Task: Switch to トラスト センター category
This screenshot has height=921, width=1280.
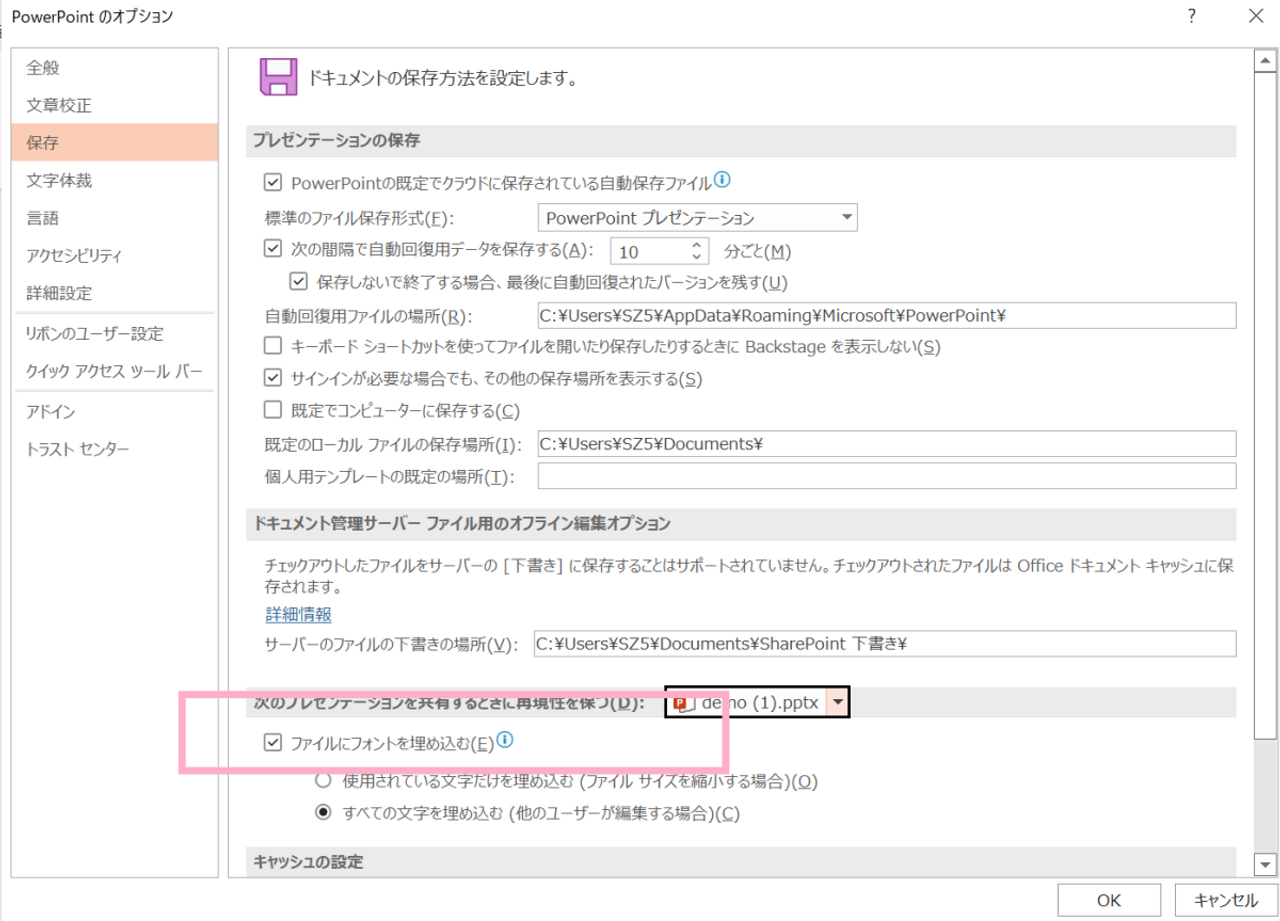Action: point(78,449)
